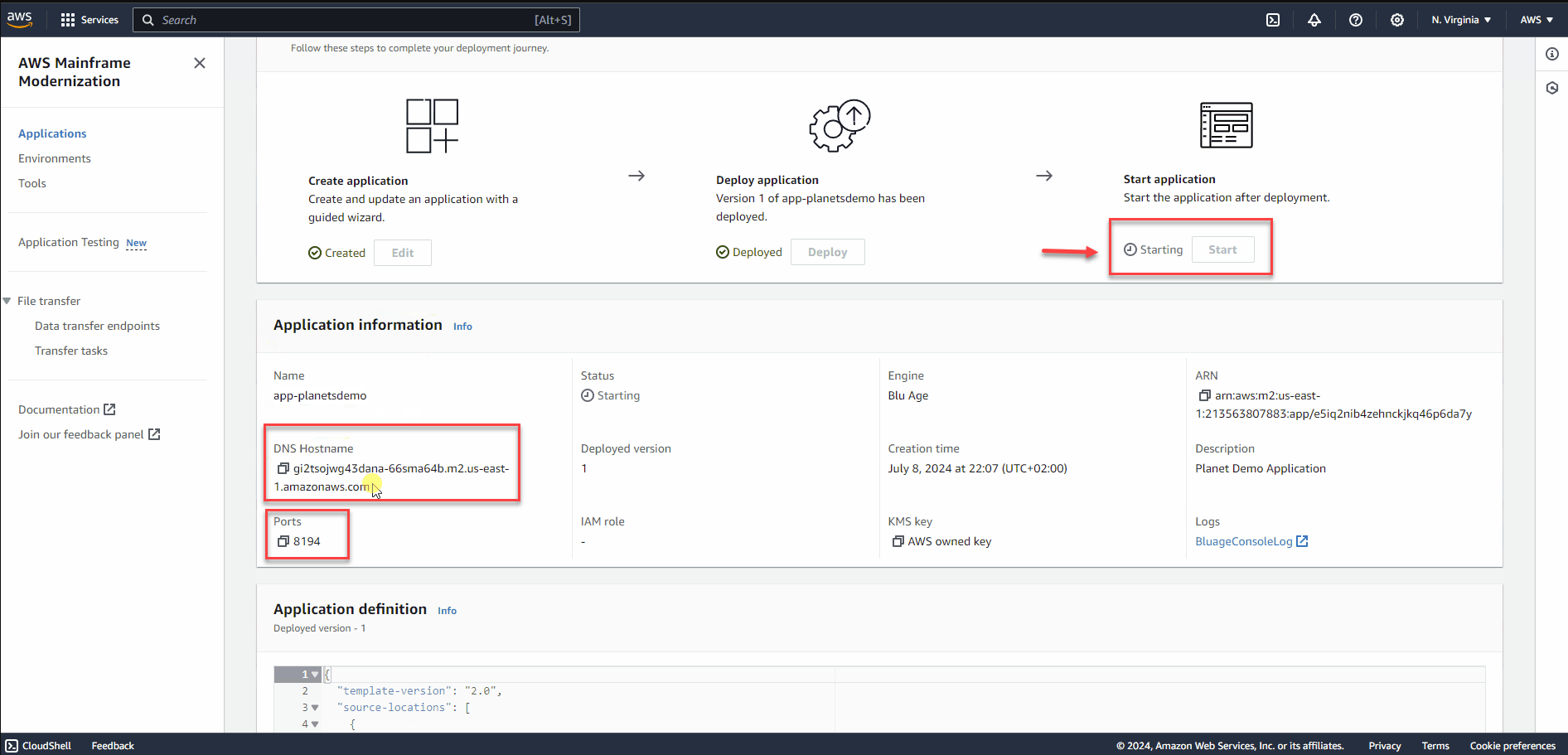Open the N. Virginia region dropdown

coord(1461,20)
